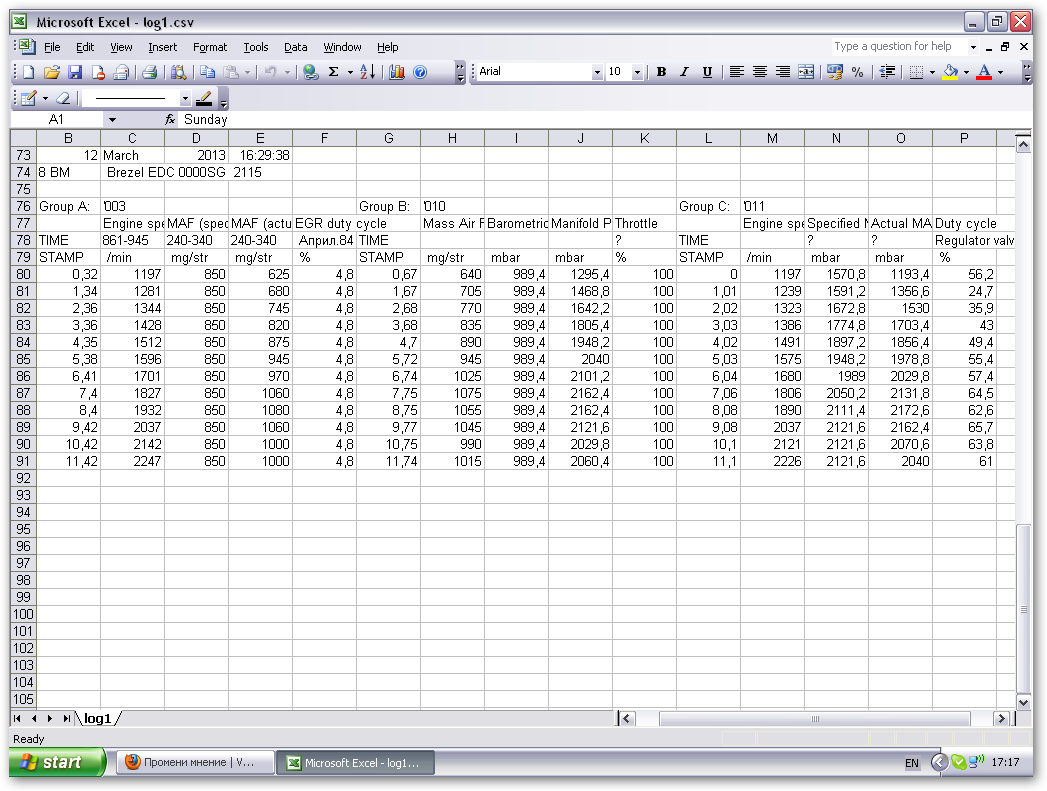The width and height of the screenshot is (1047, 791).
Task: Switch to Firefox window in taskbar
Action: point(190,763)
